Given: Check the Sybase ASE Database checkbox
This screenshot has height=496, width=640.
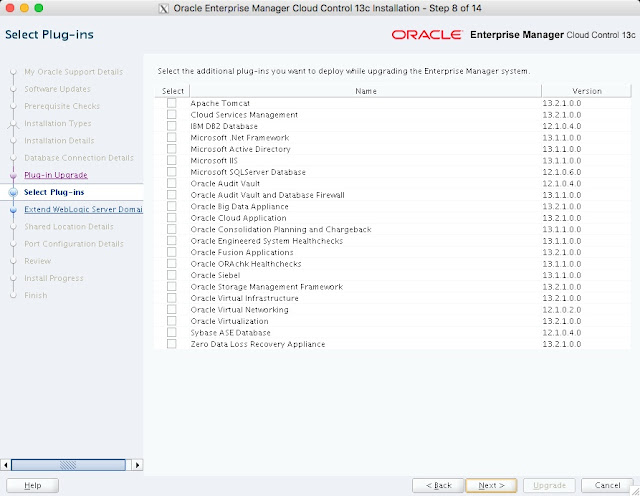Looking at the screenshot, I should (x=171, y=332).
